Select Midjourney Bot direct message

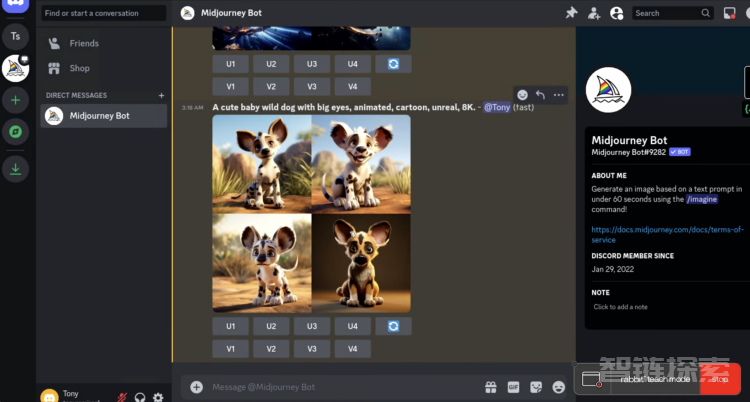104,116
